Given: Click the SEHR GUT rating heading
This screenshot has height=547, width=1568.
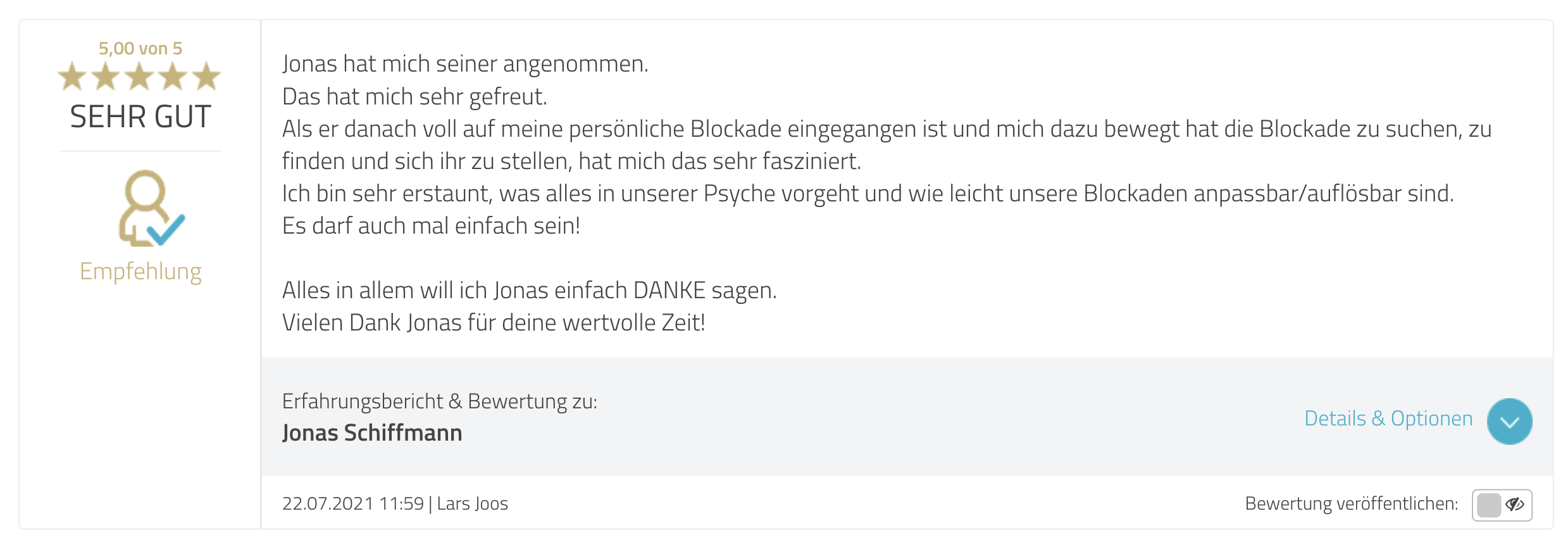Looking at the screenshot, I should tap(140, 117).
